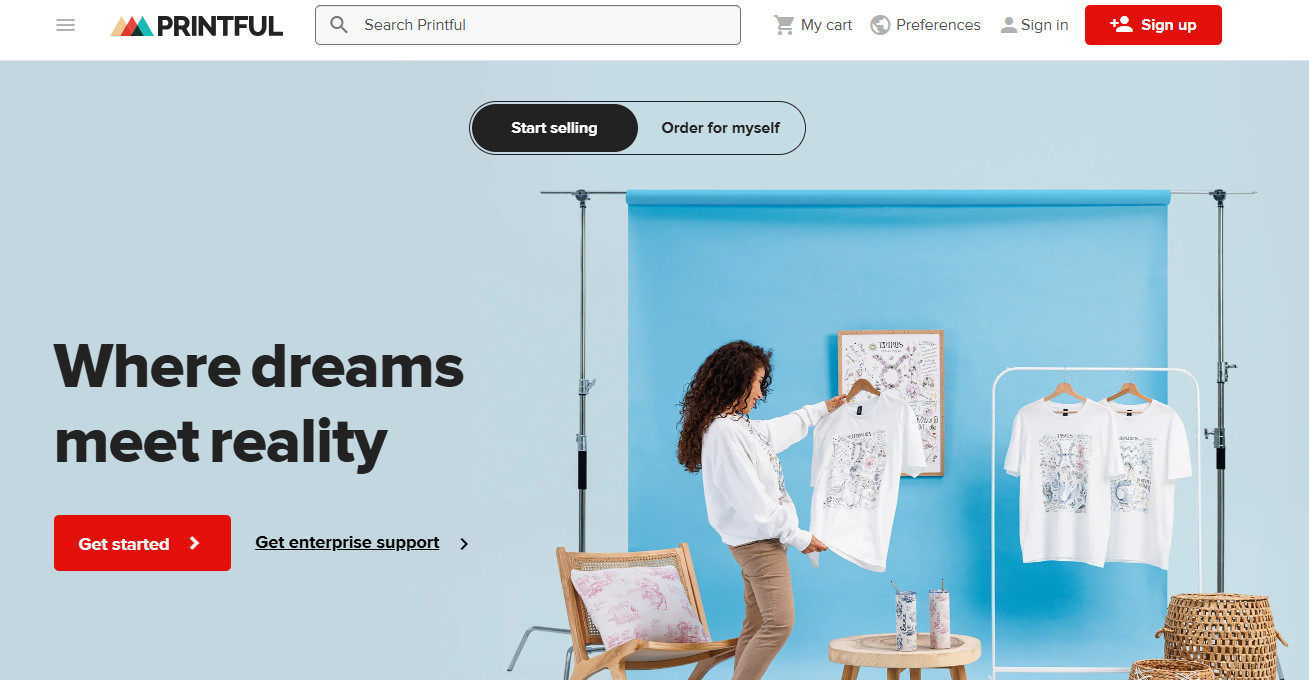Screen dimensions: 1309x680
Task: Open My cart from the header
Action: [814, 25]
